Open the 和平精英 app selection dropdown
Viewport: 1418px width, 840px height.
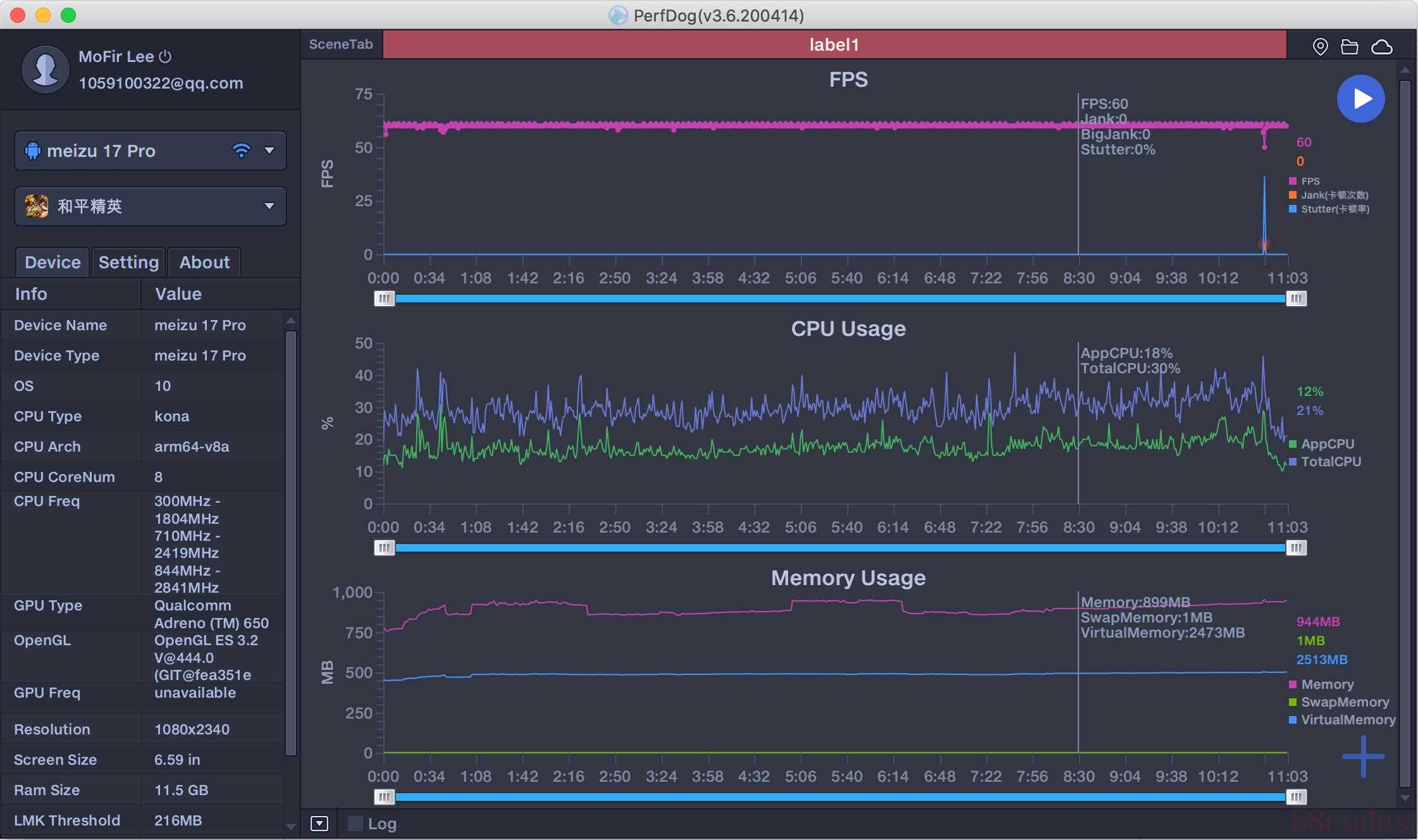pos(151,206)
